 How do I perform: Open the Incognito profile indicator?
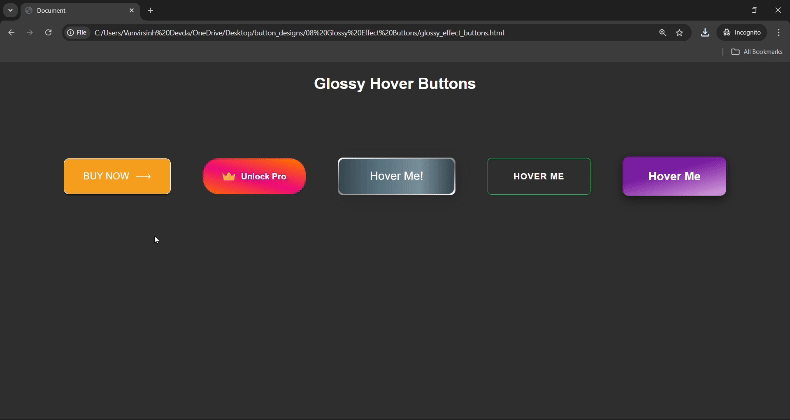[x=742, y=33]
